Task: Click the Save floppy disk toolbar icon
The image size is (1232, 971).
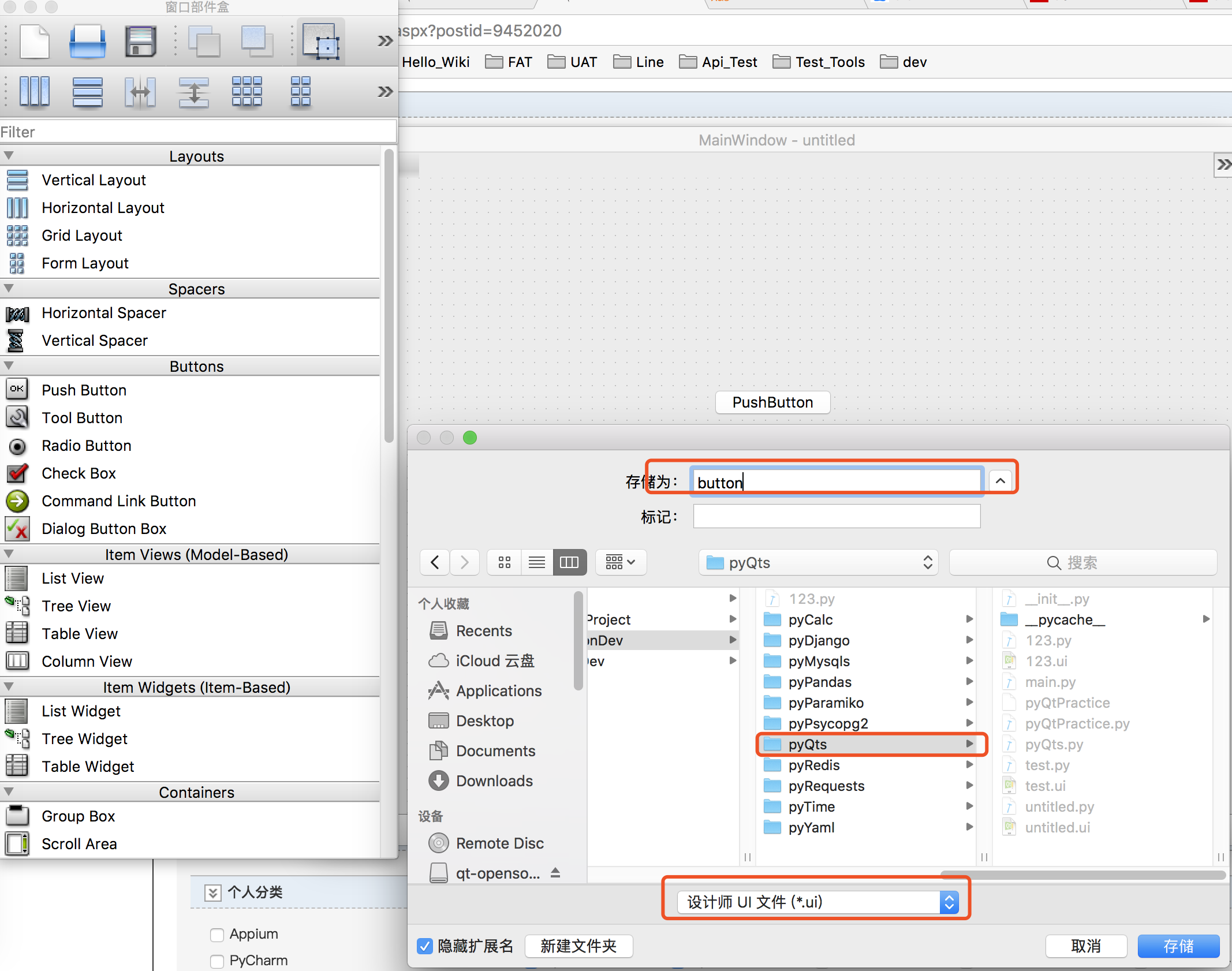Action: 140,42
